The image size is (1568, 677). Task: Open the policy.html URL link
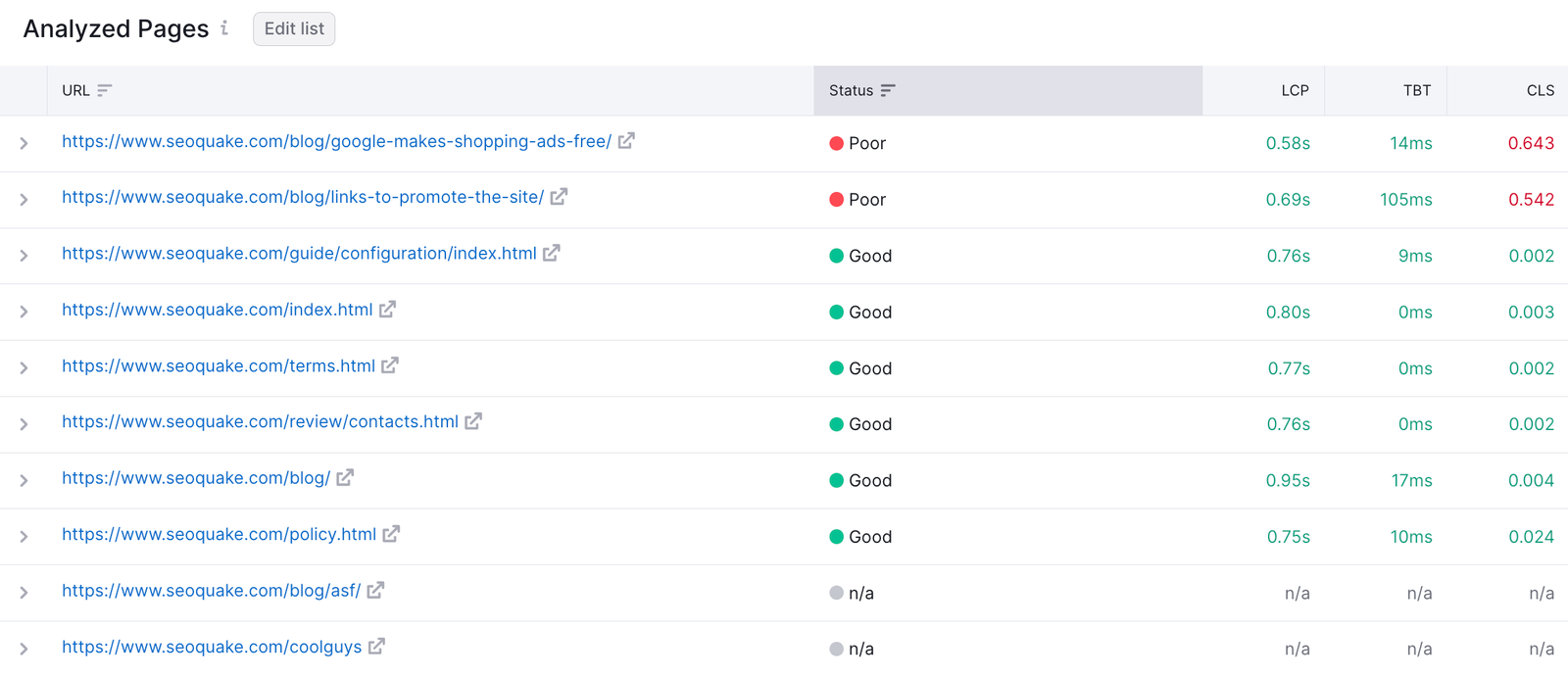(x=219, y=534)
